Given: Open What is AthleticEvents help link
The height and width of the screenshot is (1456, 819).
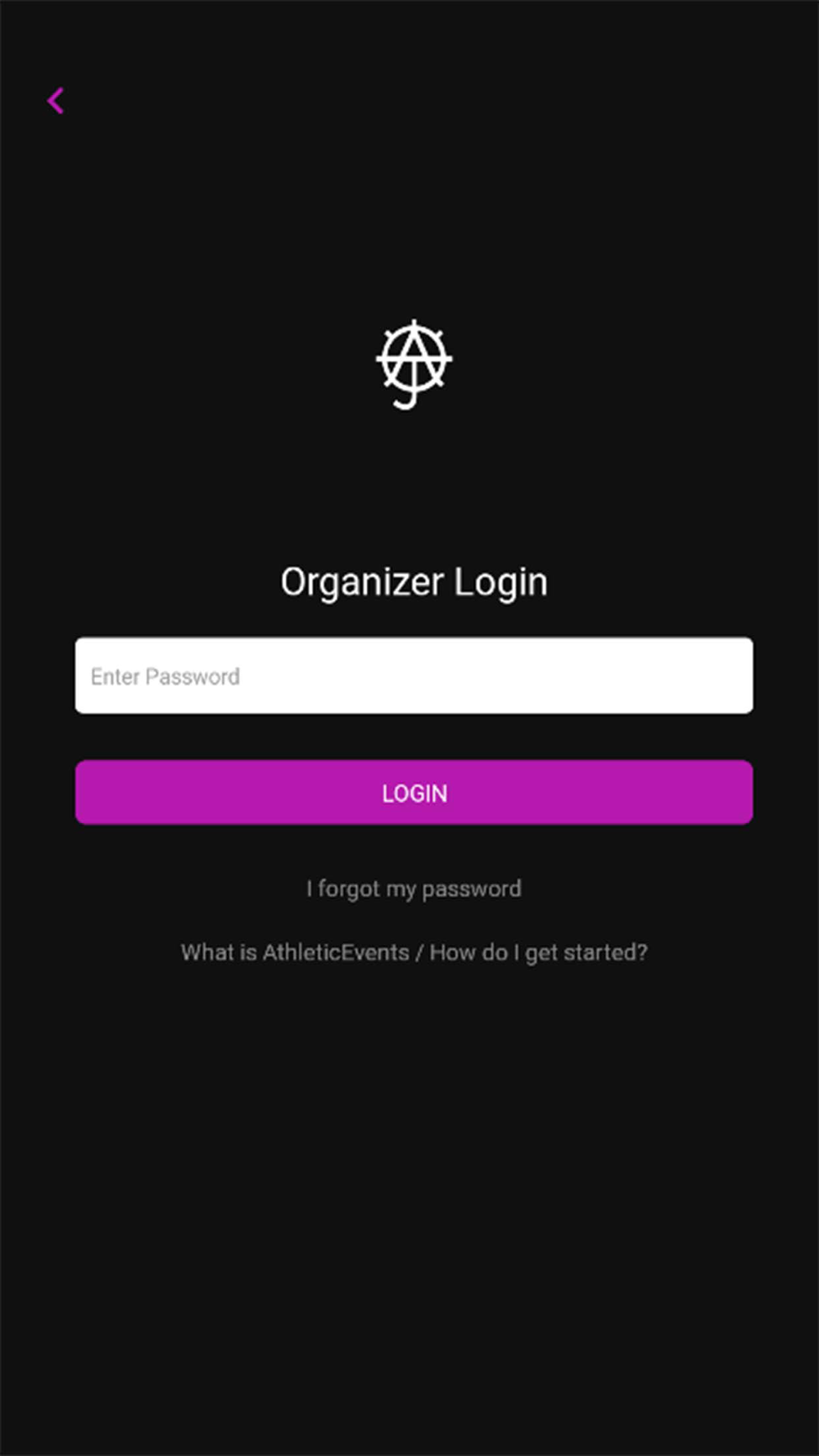Looking at the screenshot, I should (414, 953).
